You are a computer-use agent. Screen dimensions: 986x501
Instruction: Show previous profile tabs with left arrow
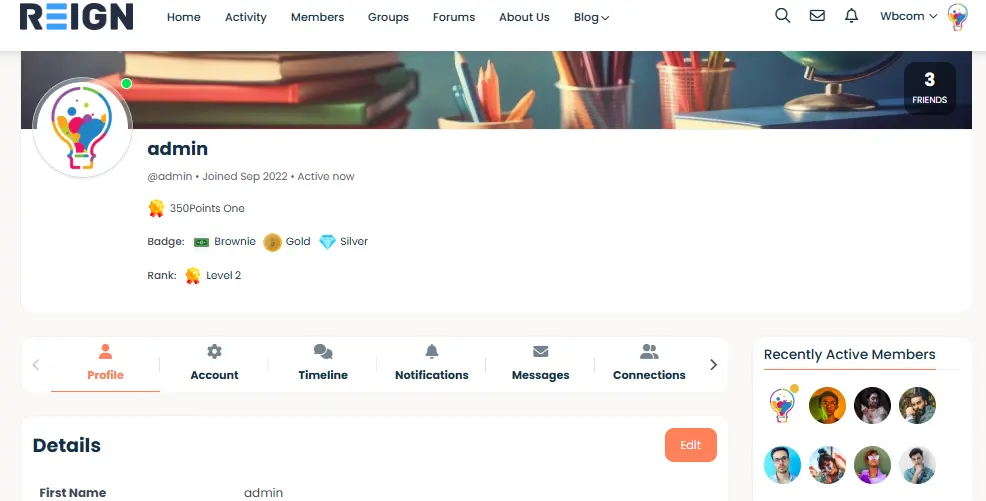pos(36,365)
